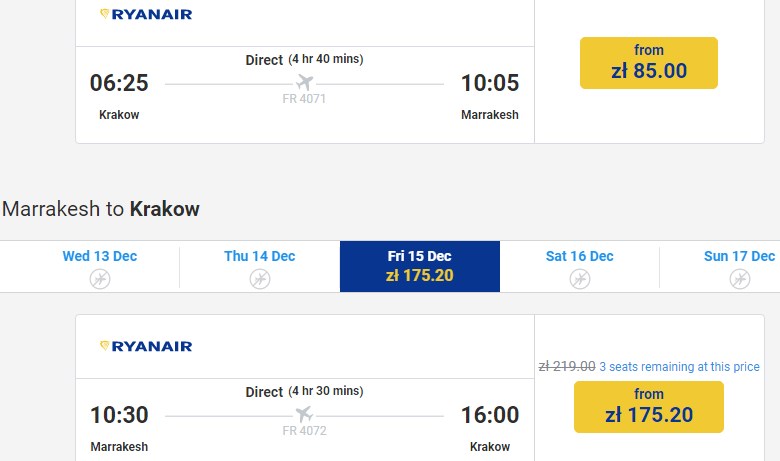Click the 3 seats remaining notice
780x461 pixels.
[x=679, y=367]
